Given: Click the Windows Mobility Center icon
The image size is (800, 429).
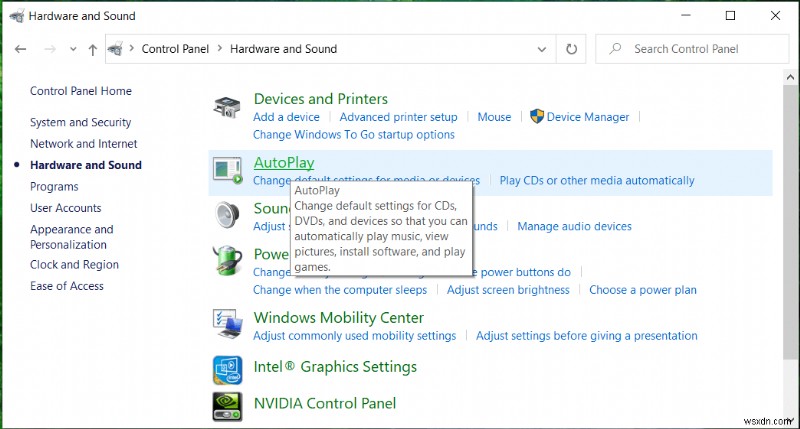Looking at the screenshot, I should point(228,322).
